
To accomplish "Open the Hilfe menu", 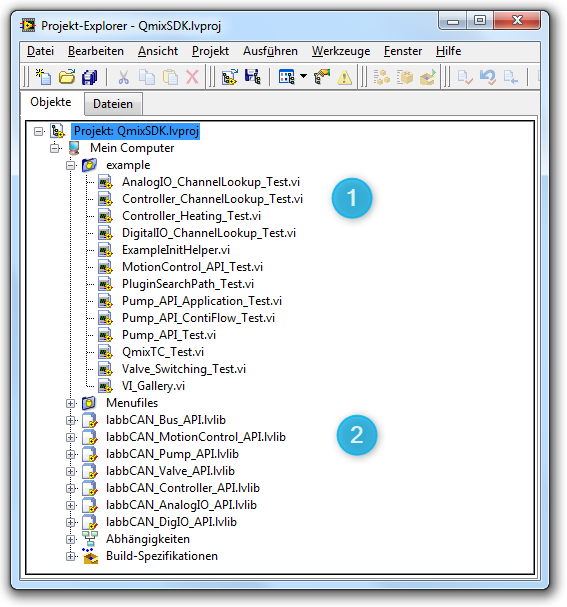I will [449, 51].
